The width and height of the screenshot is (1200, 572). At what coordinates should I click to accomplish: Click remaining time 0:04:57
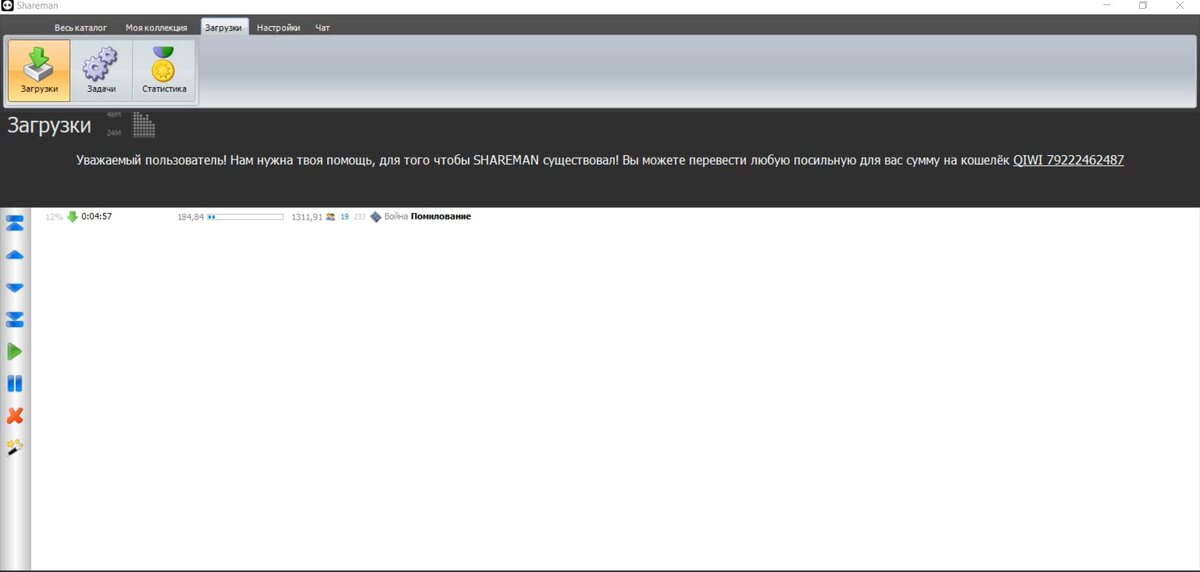point(97,216)
